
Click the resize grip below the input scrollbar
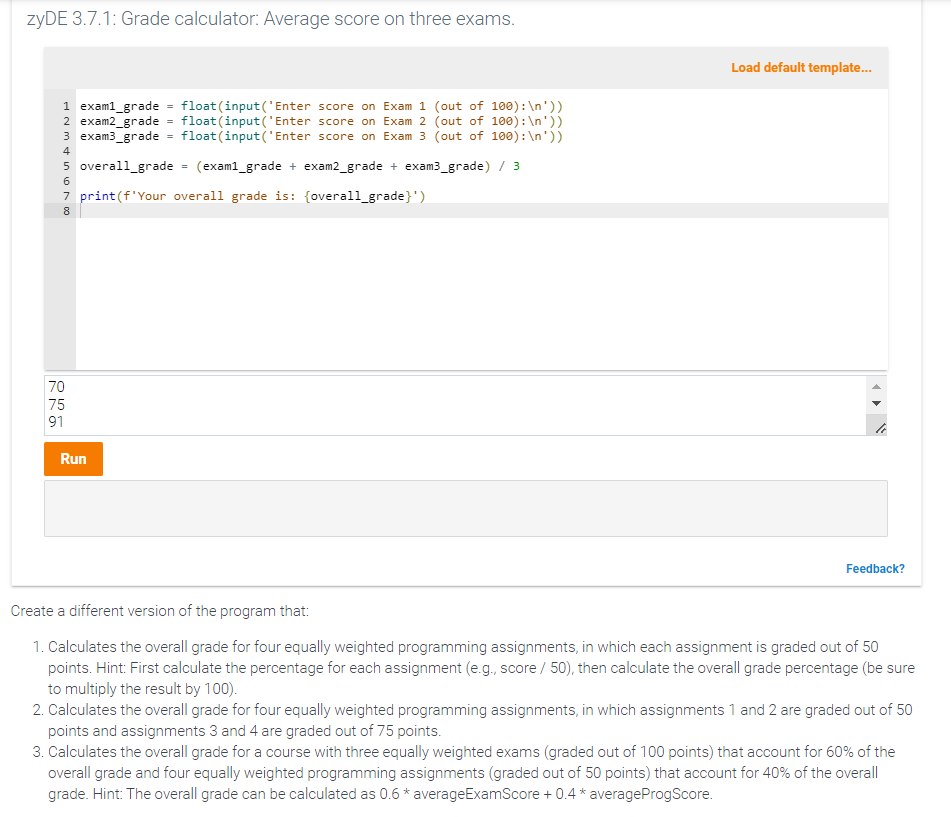tap(879, 427)
